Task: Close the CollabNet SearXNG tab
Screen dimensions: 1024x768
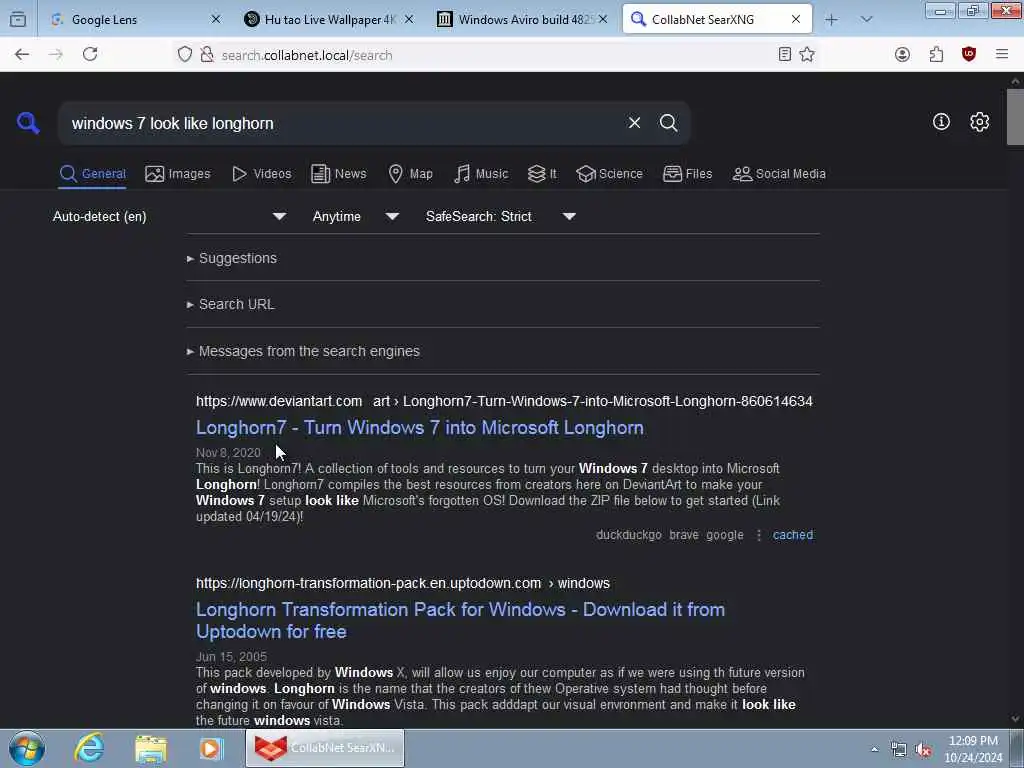Action: [x=796, y=20]
